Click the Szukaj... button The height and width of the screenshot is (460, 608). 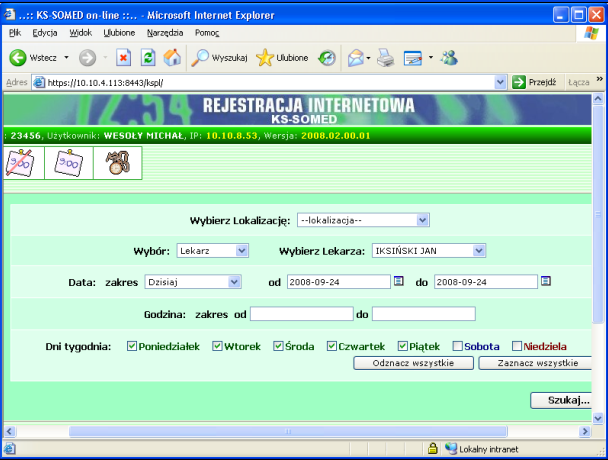click(561, 400)
